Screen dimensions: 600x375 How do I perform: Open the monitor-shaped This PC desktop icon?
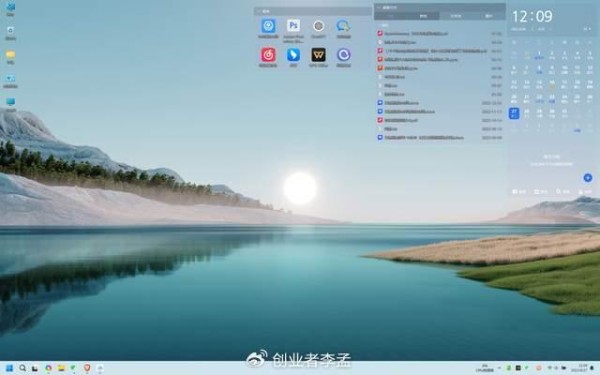[10, 102]
